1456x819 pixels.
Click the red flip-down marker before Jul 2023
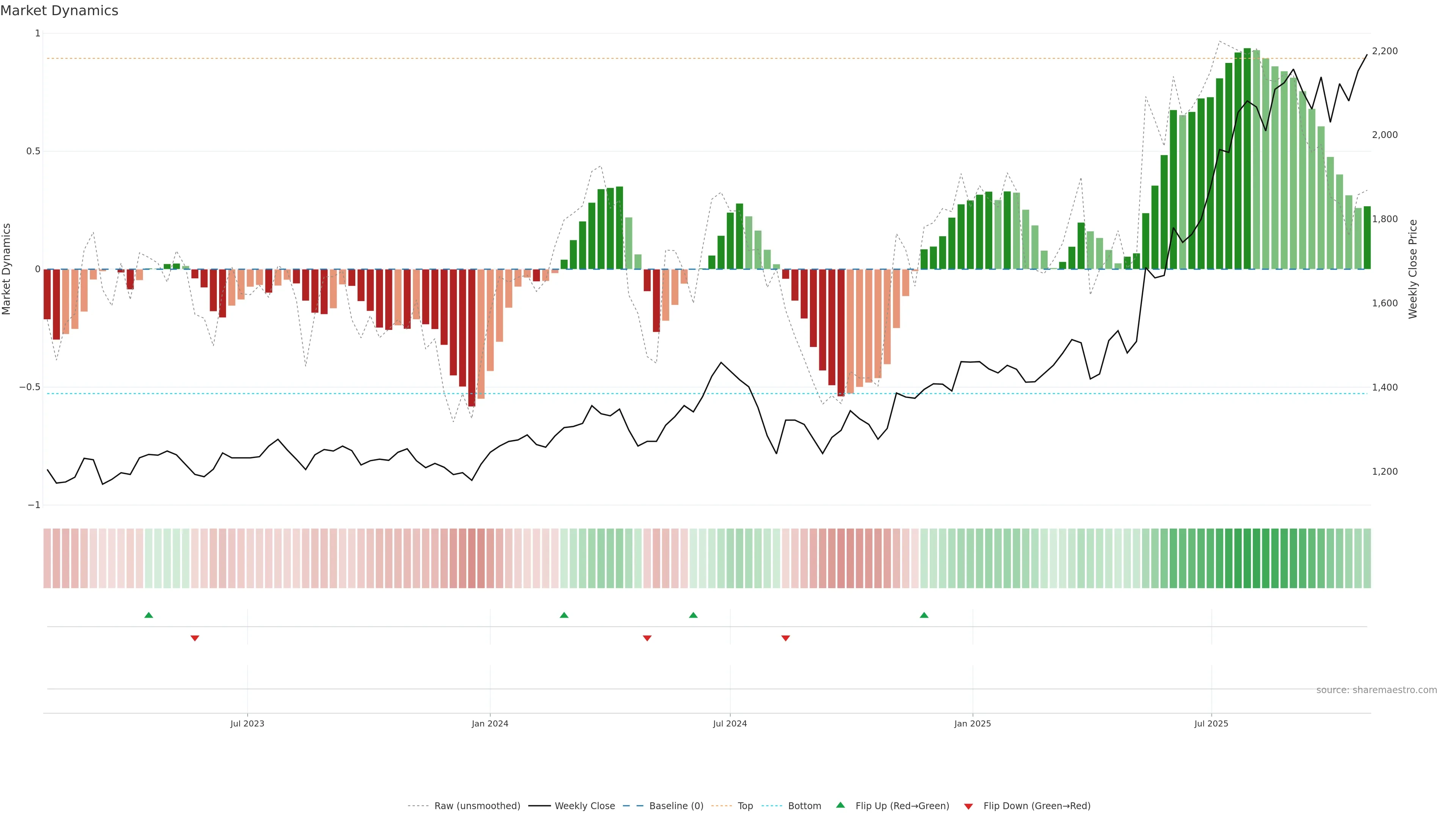point(195,638)
